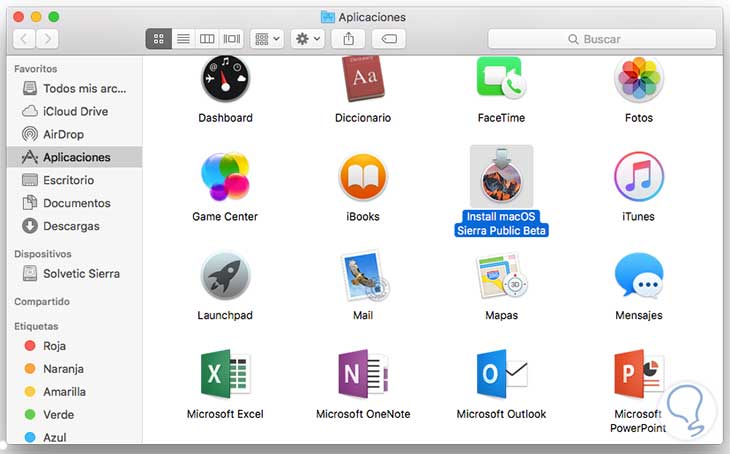Select the Mapas app icon
730x454 pixels.
coord(501,276)
